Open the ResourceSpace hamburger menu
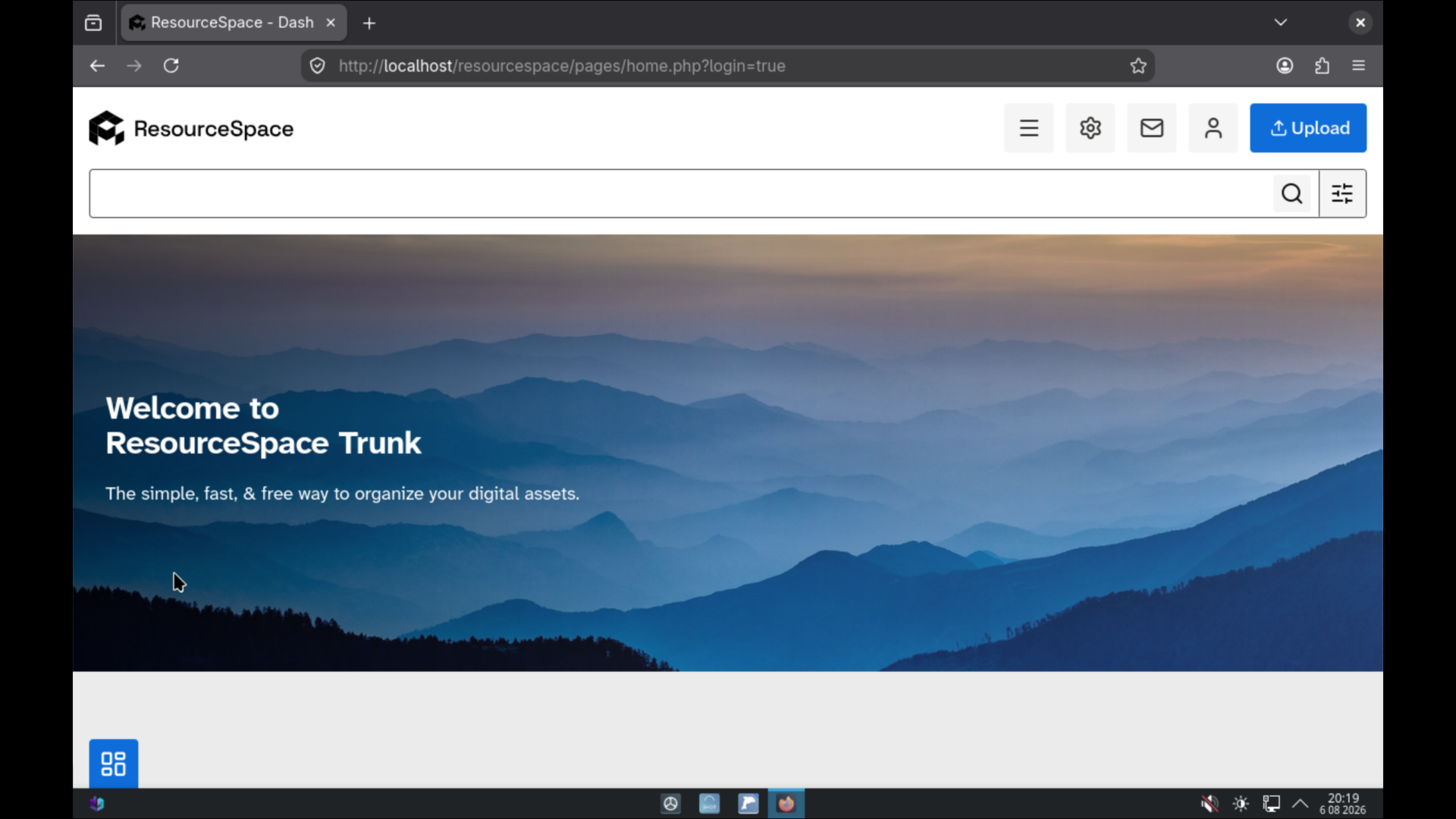 tap(1028, 128)
